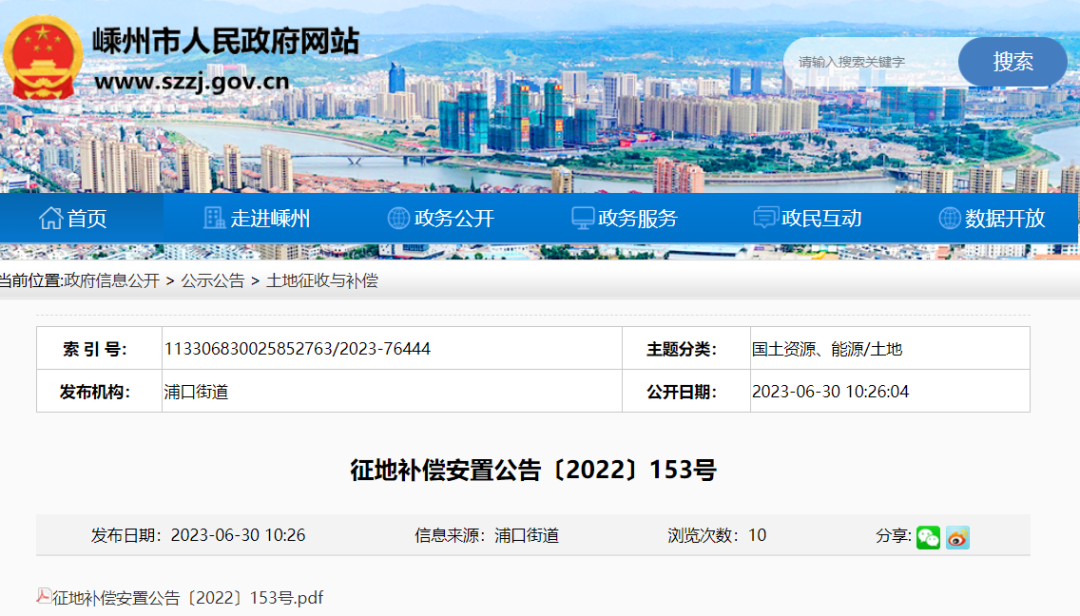This screenshot has height=616, width=1080.
Task: Open 征地补偿安置公告〔2022〕153号.pdf attachment link
Action: click(187, 598)
